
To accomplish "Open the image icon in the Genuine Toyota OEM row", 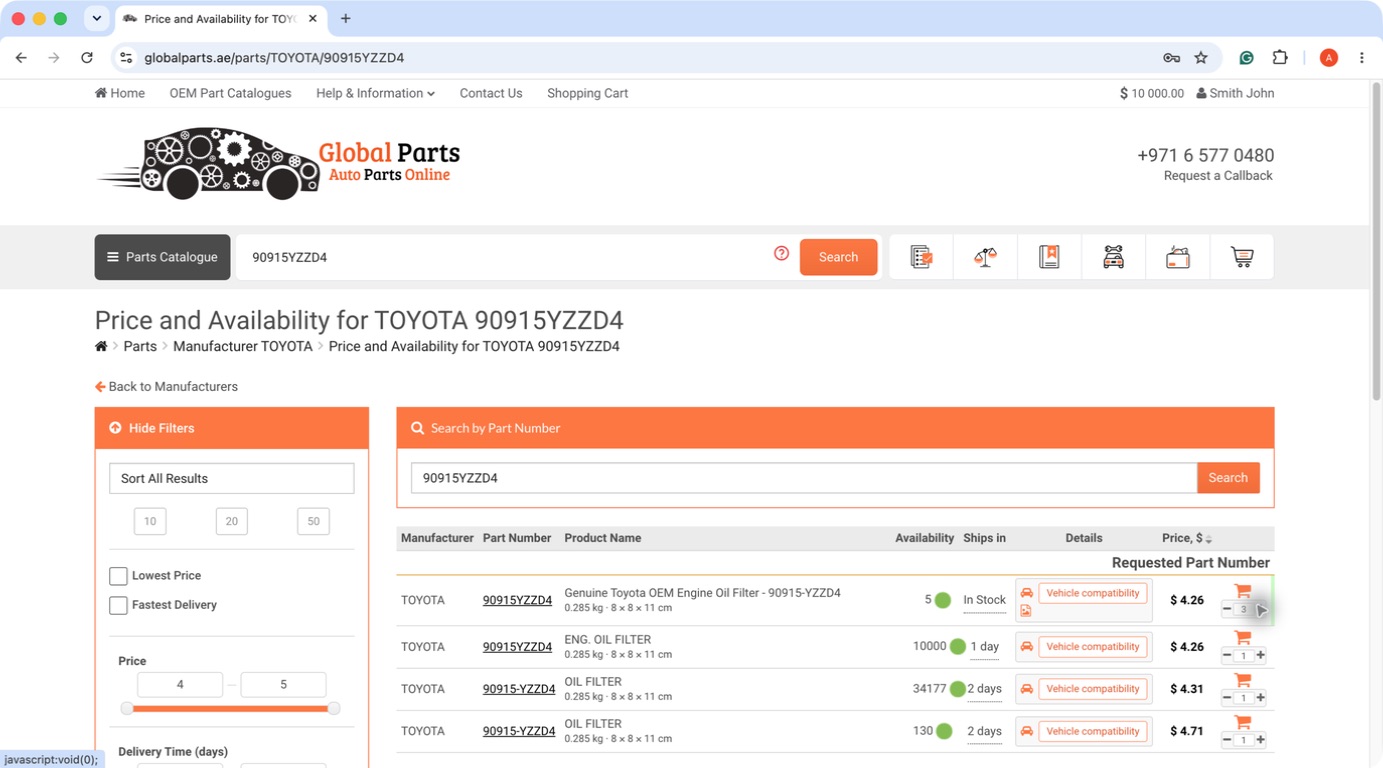I will [1026, 610].
